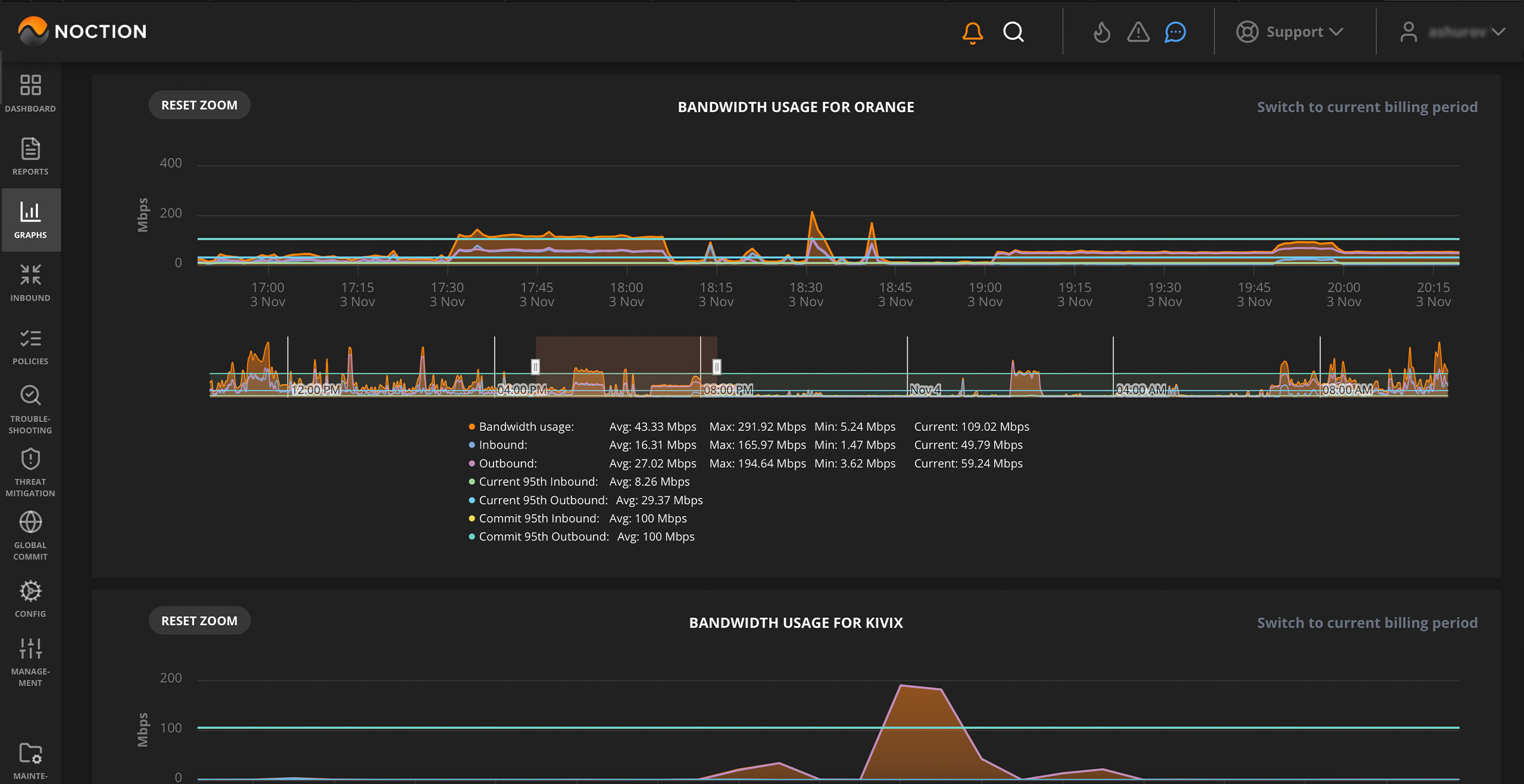Open the Policies section

click(30, 346)
